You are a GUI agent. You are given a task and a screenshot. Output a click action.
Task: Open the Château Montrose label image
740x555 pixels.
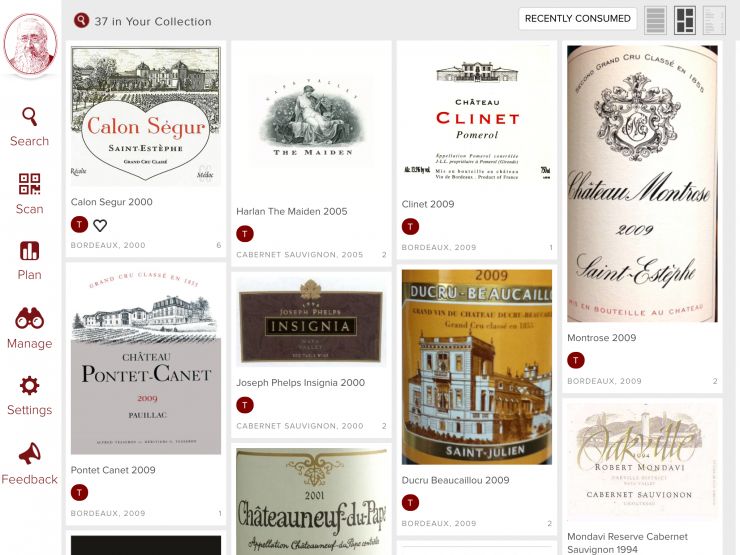[x=642, y=184]
